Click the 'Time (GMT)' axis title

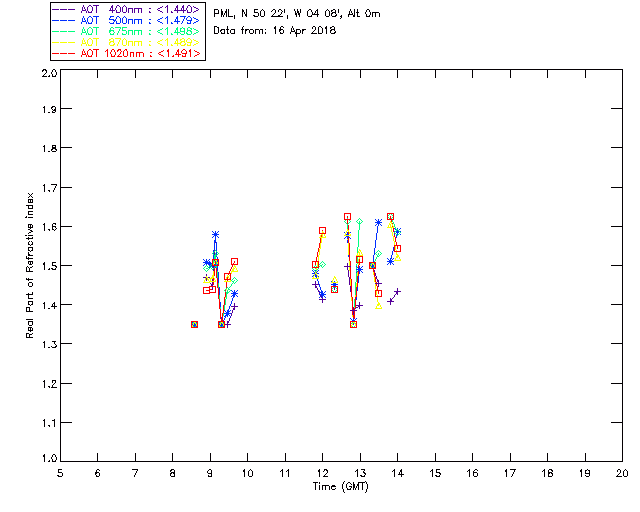[x=340, y=487]
